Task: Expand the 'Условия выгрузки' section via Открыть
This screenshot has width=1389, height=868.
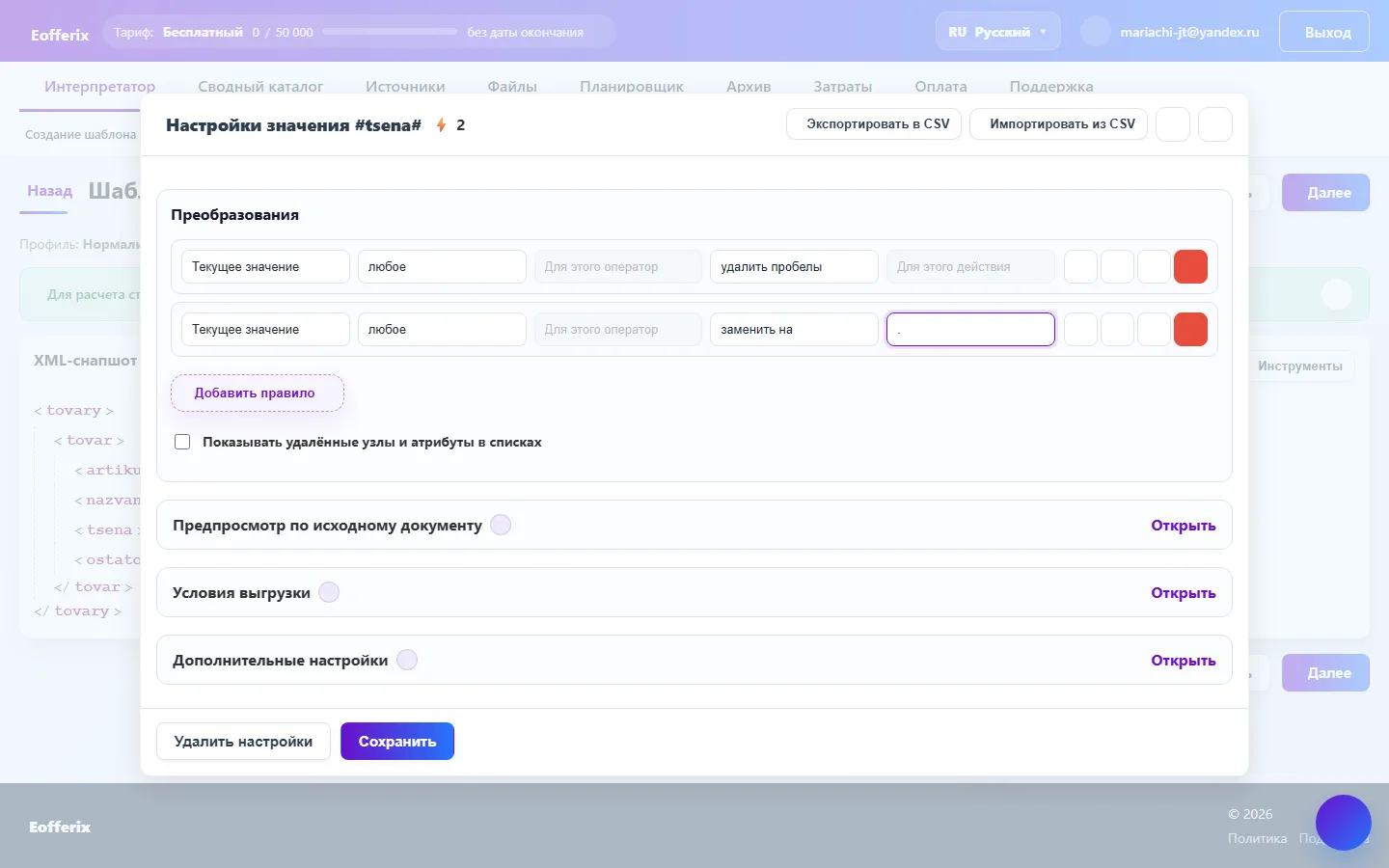Action: click(1183, 593)
